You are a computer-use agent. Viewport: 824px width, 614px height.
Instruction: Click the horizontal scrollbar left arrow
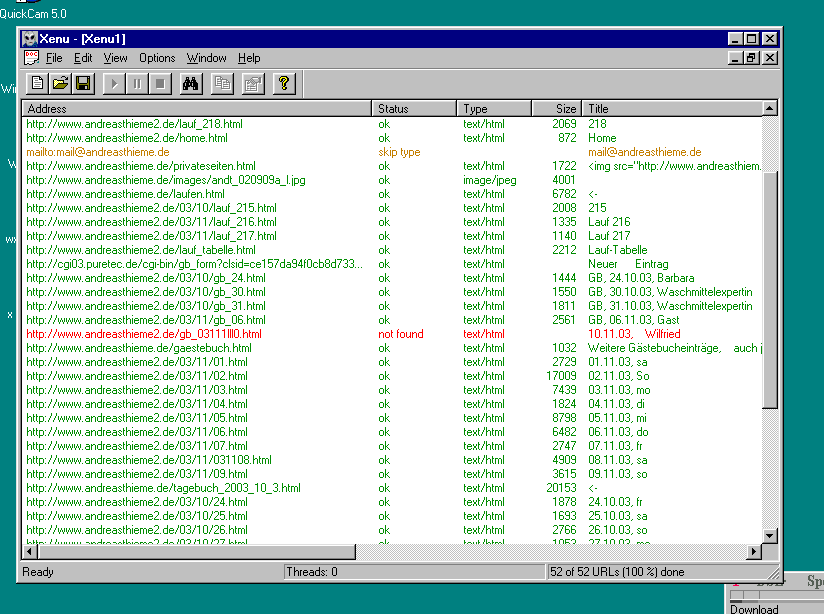[29, 551]
